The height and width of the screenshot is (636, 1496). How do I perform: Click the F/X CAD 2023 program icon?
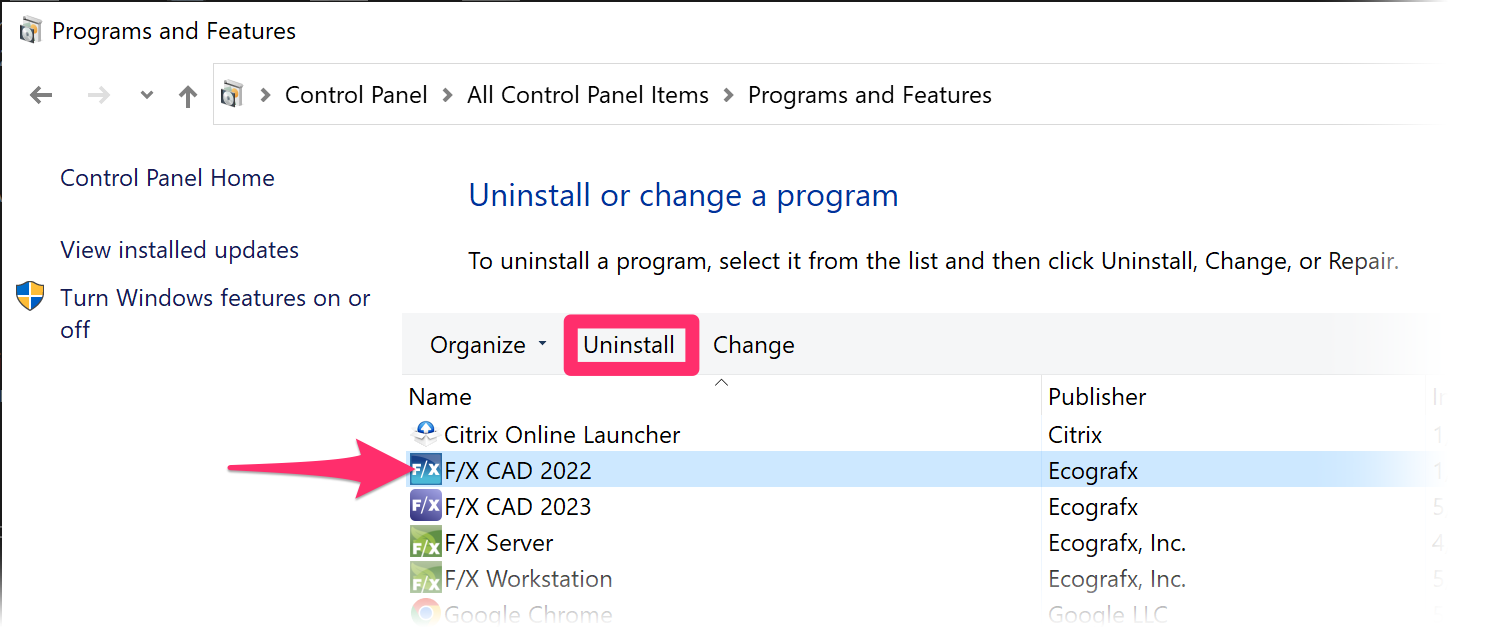(x=426, y=506)
